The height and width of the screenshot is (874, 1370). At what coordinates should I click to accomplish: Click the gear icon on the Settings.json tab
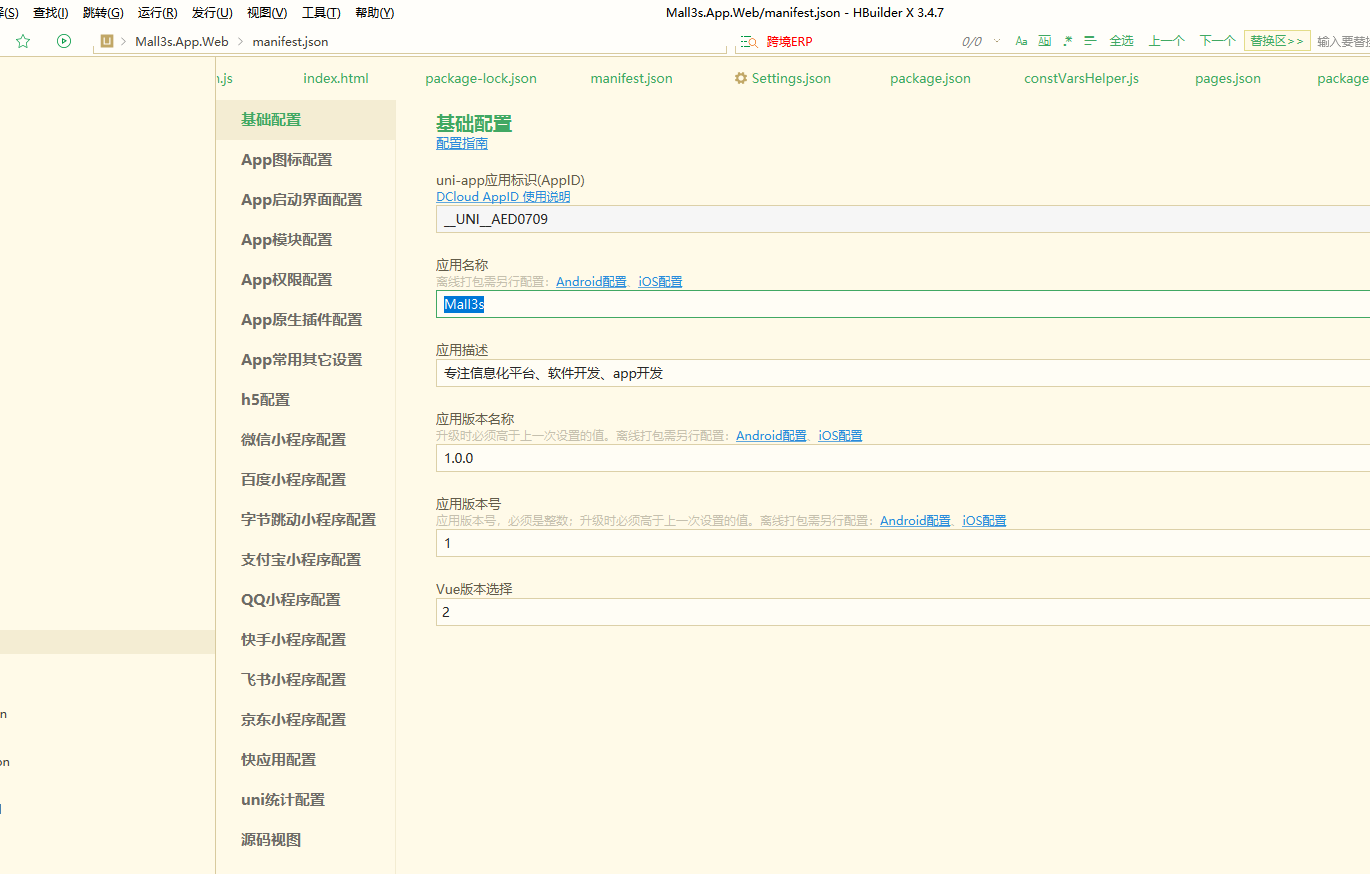point(741,78)
